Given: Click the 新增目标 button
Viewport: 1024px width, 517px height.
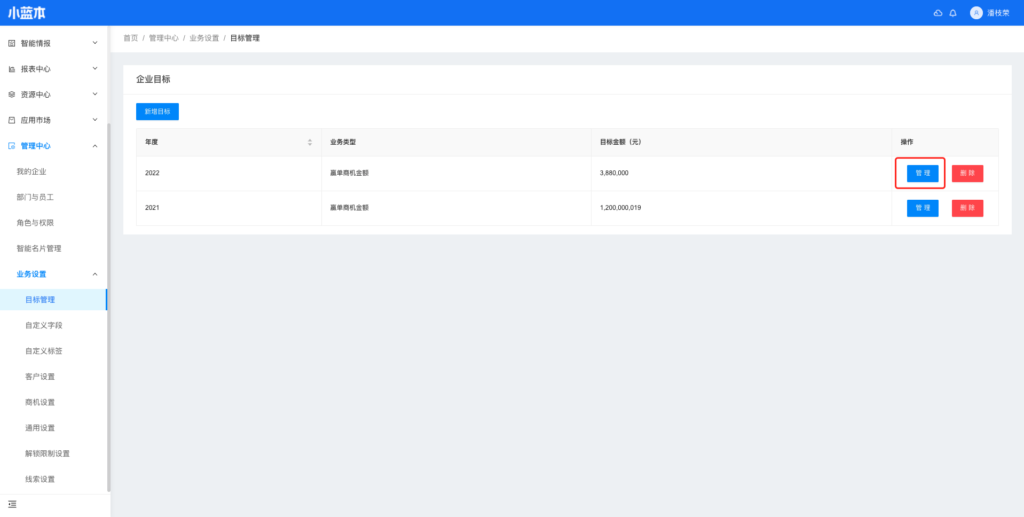Looking at the screenshot, I should point(157,112).
